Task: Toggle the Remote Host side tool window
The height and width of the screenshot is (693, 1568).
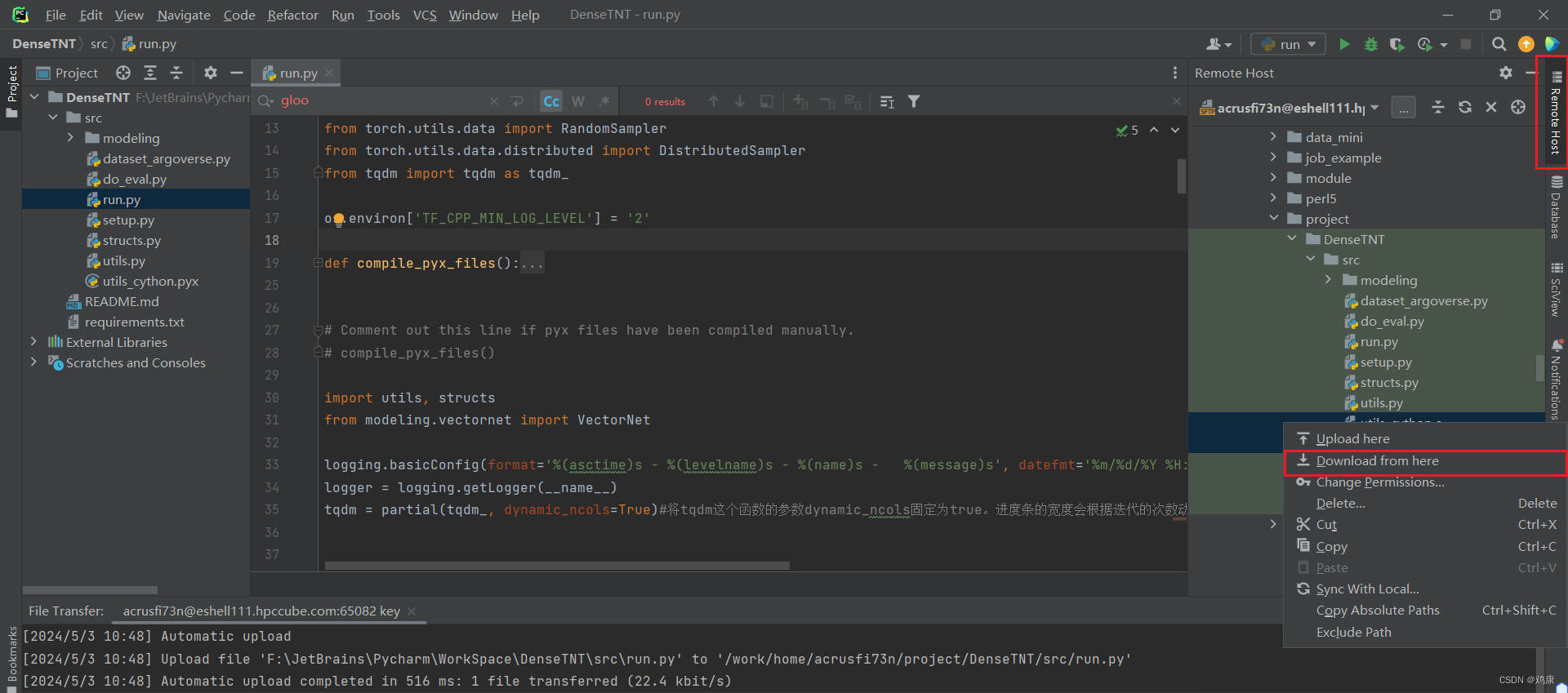Action: [x=1555, y=113]
